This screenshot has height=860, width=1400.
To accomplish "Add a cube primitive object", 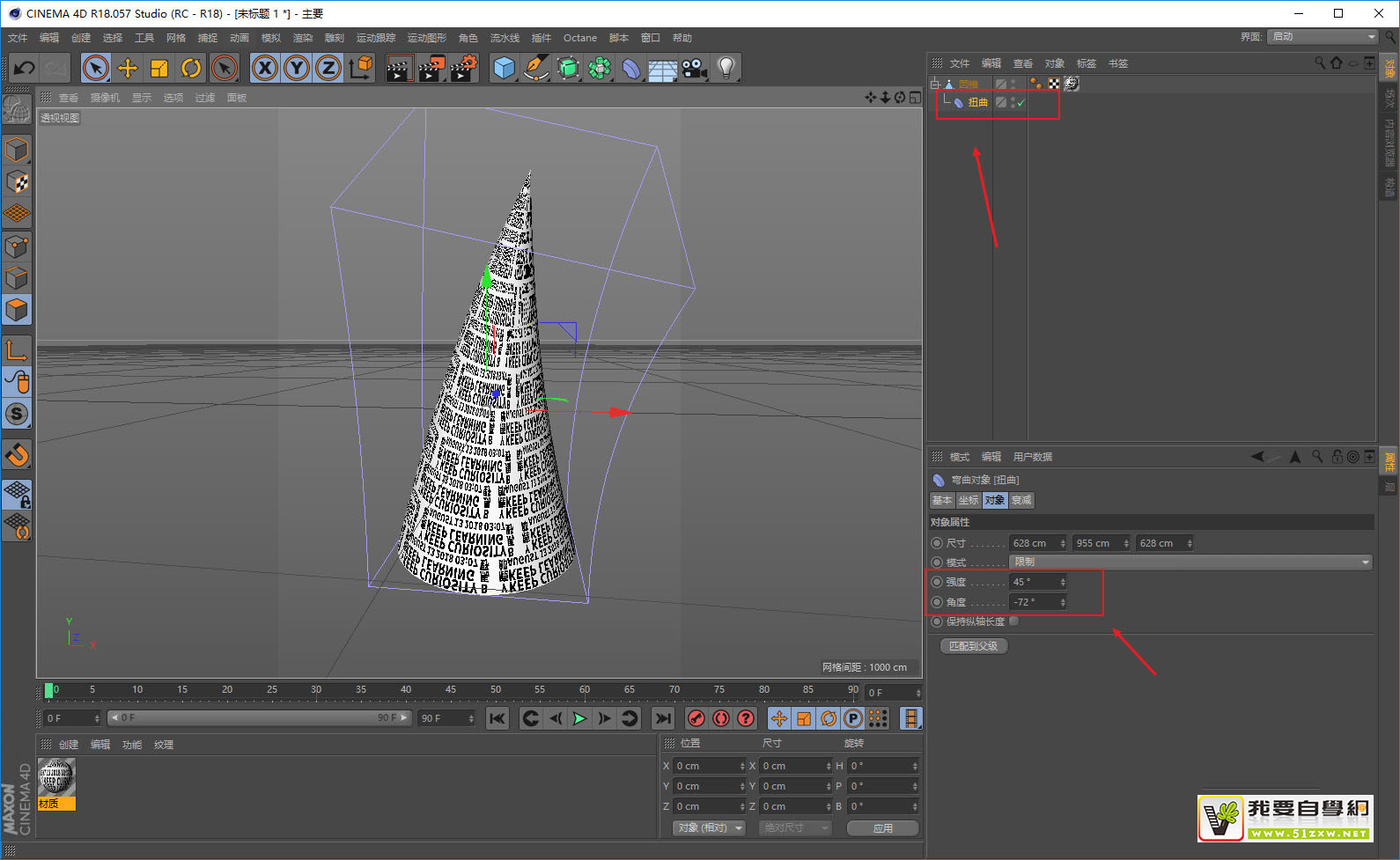I will coord(505,68).
